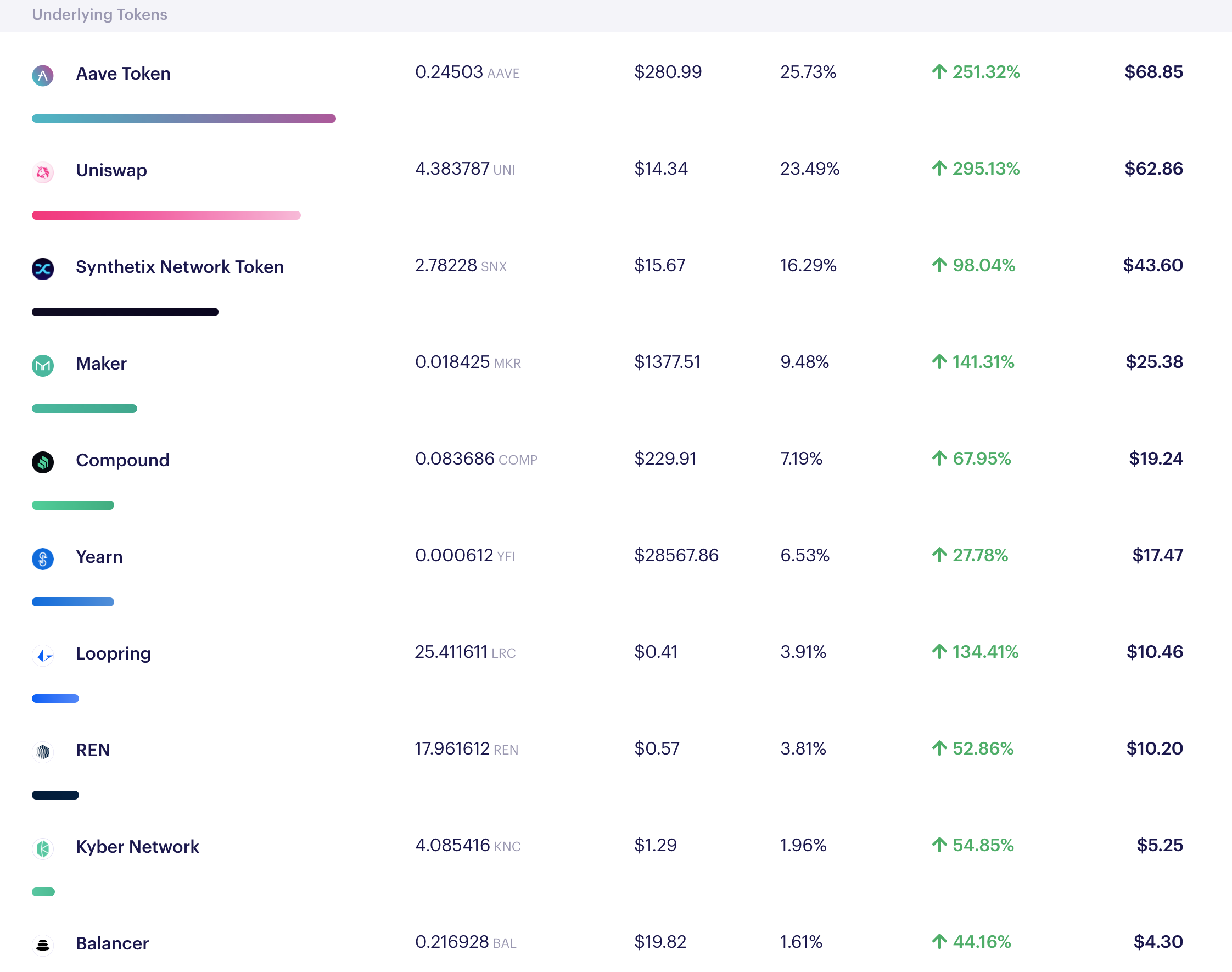Open the Aave Token name link
Viewport: 1232px width, 972px height.
[123, 74]
